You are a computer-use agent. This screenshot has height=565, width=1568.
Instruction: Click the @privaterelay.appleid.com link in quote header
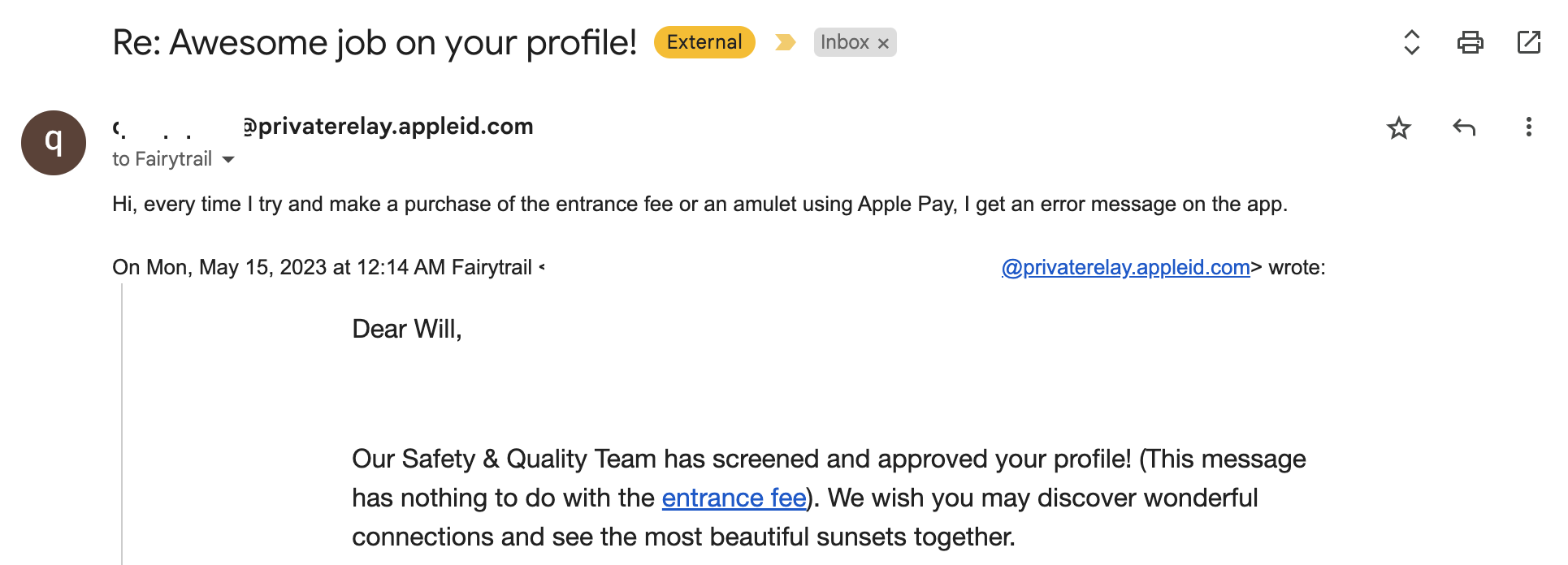pos(1125,267)
